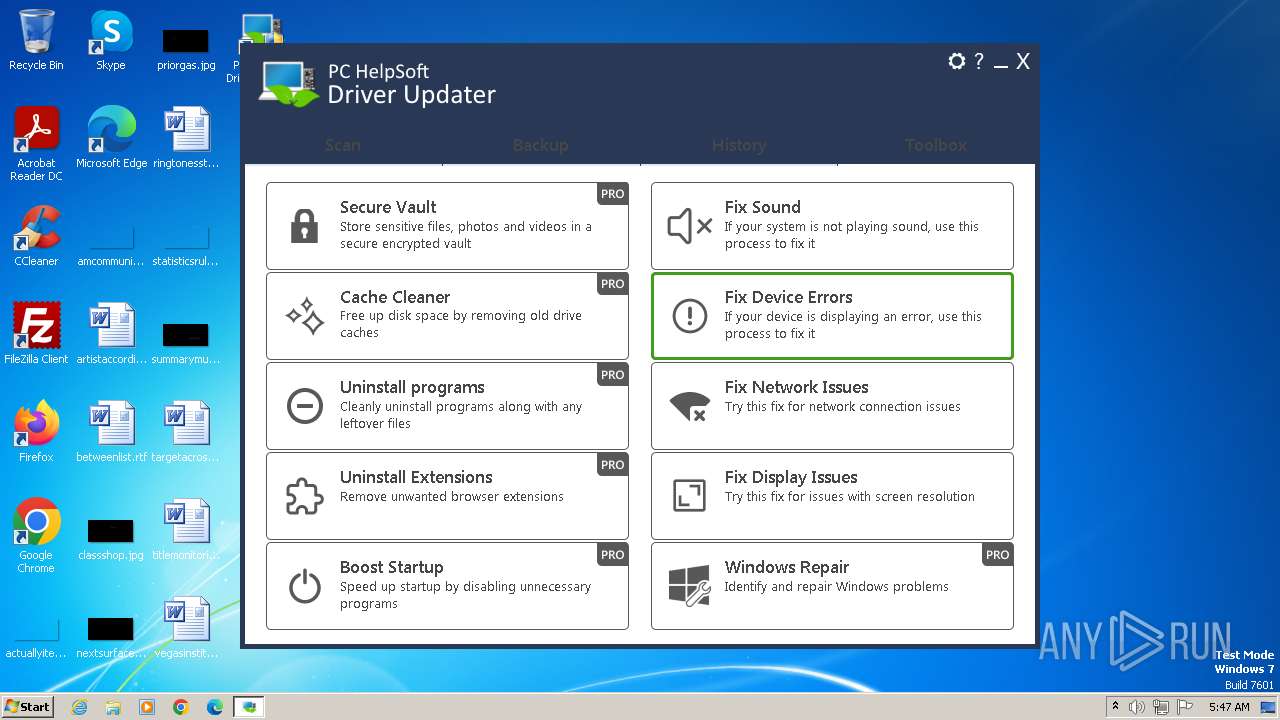This screenshot has width=1280, height=720.
Task: Open the Secure Vault padlock icon
Action: (x=304, y=227)
